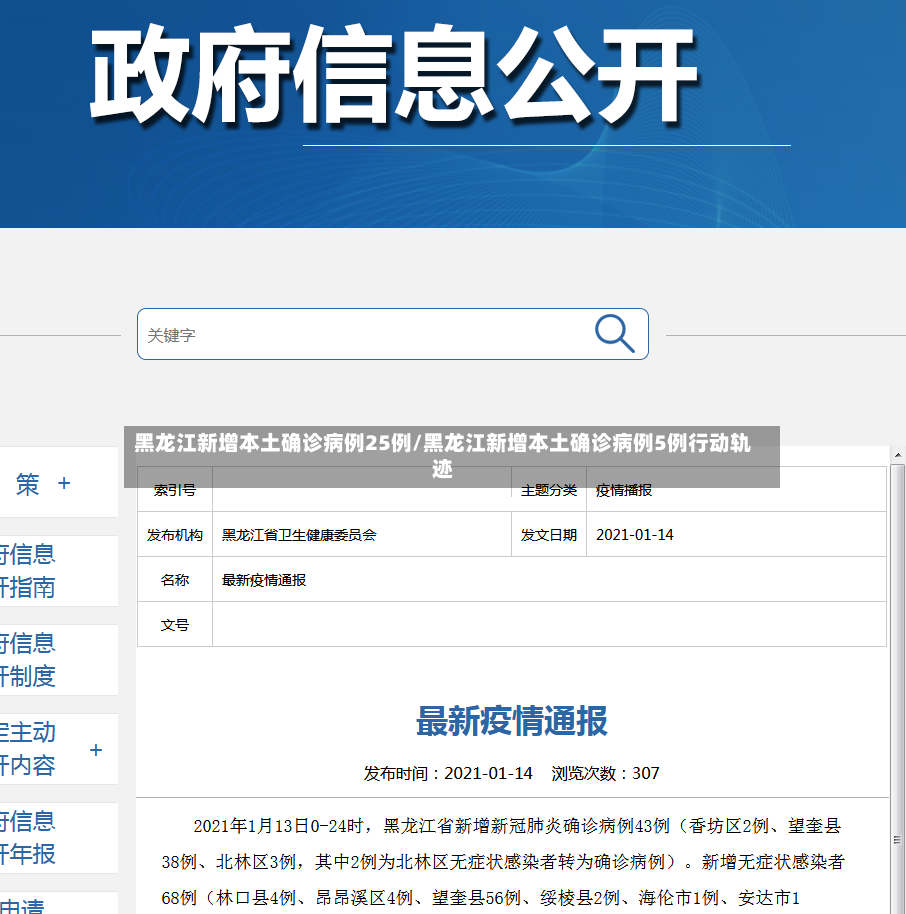This screenshot has width=906, height=914.
Task: Click the 最新疫情通报 blue article heading
Action: [512, 721]
